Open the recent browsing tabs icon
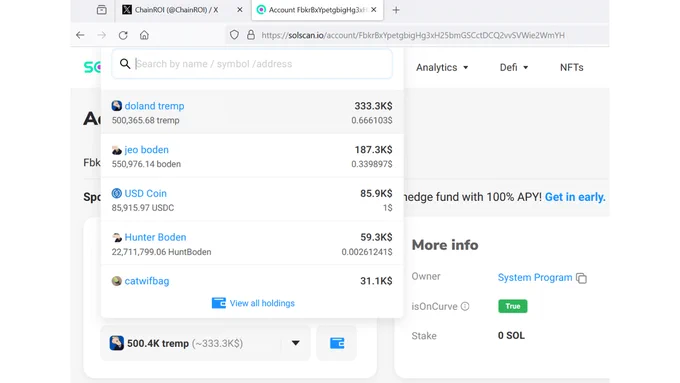 [x=101, y=10]
